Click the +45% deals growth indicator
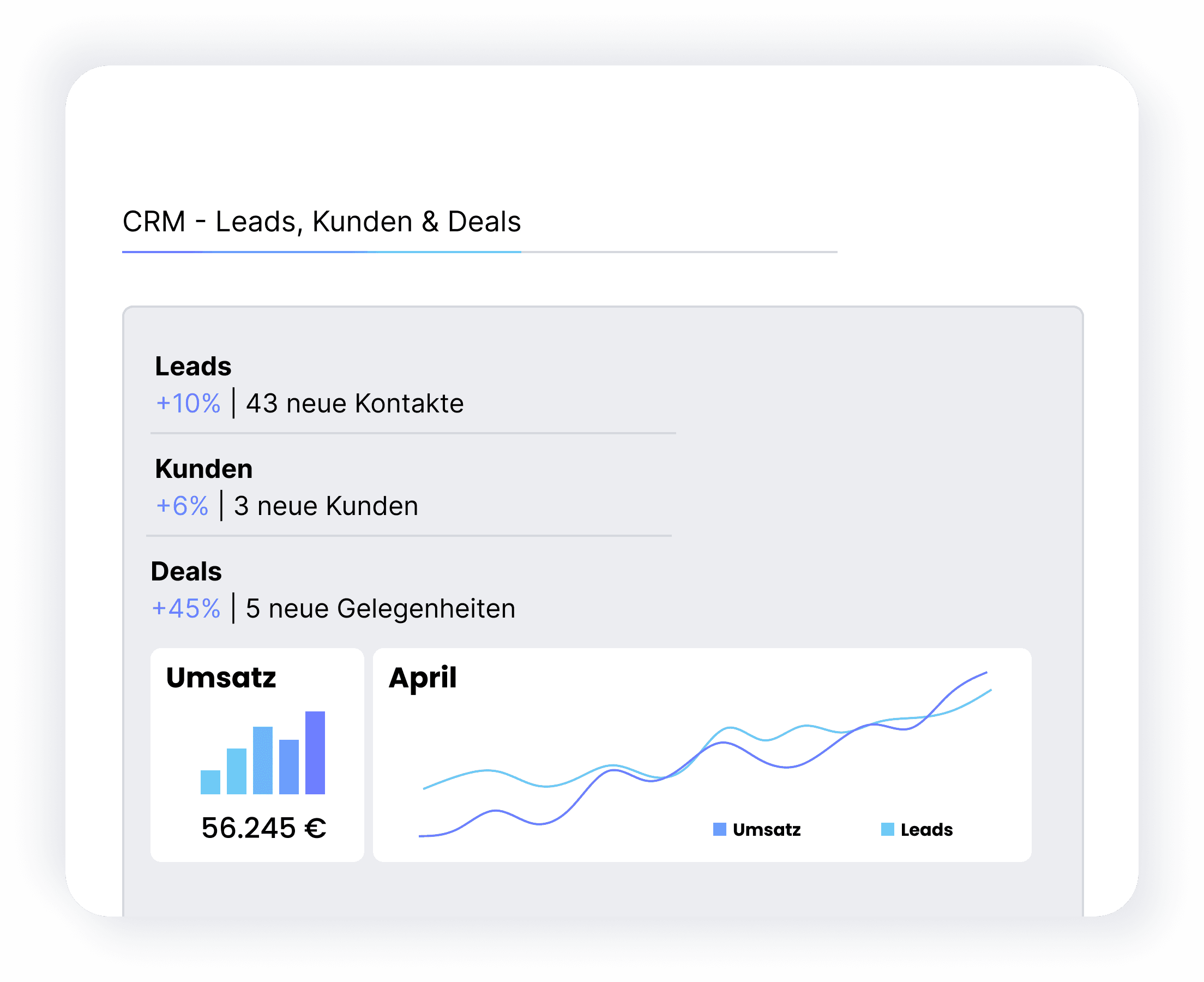This screenshot has height=982, width=1204. (x=186, y=609)
